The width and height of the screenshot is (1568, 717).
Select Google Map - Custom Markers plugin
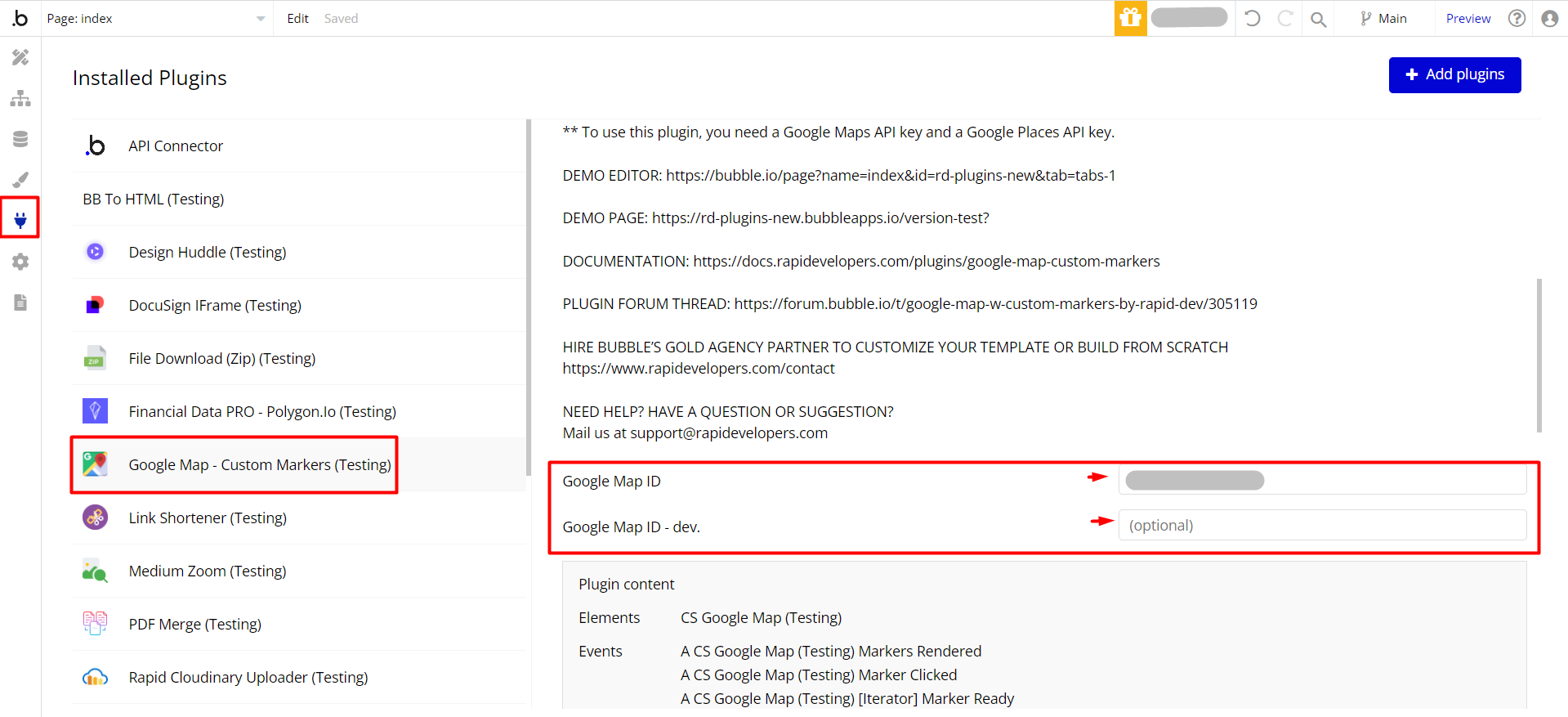coord(299,464)
